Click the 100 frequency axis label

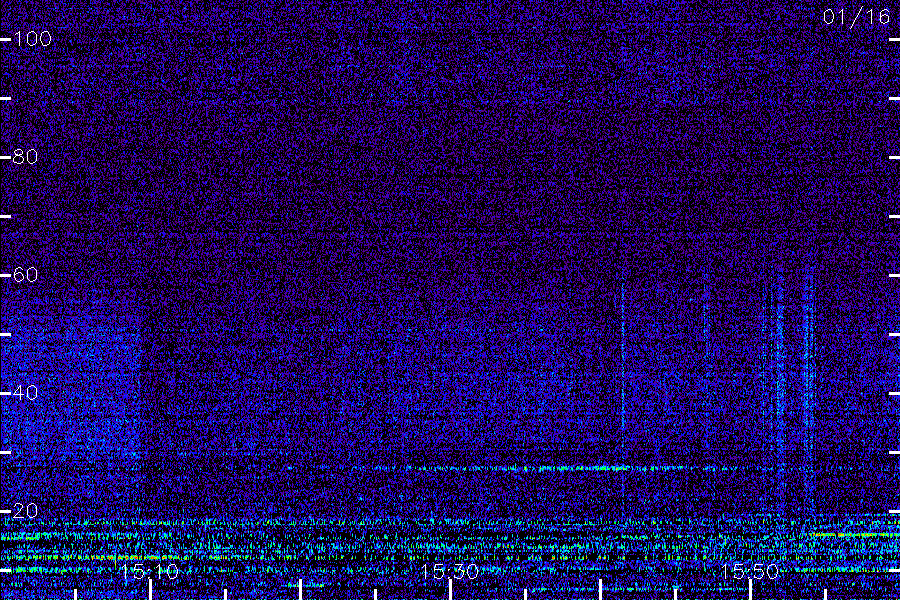click(x=32, y=39)
